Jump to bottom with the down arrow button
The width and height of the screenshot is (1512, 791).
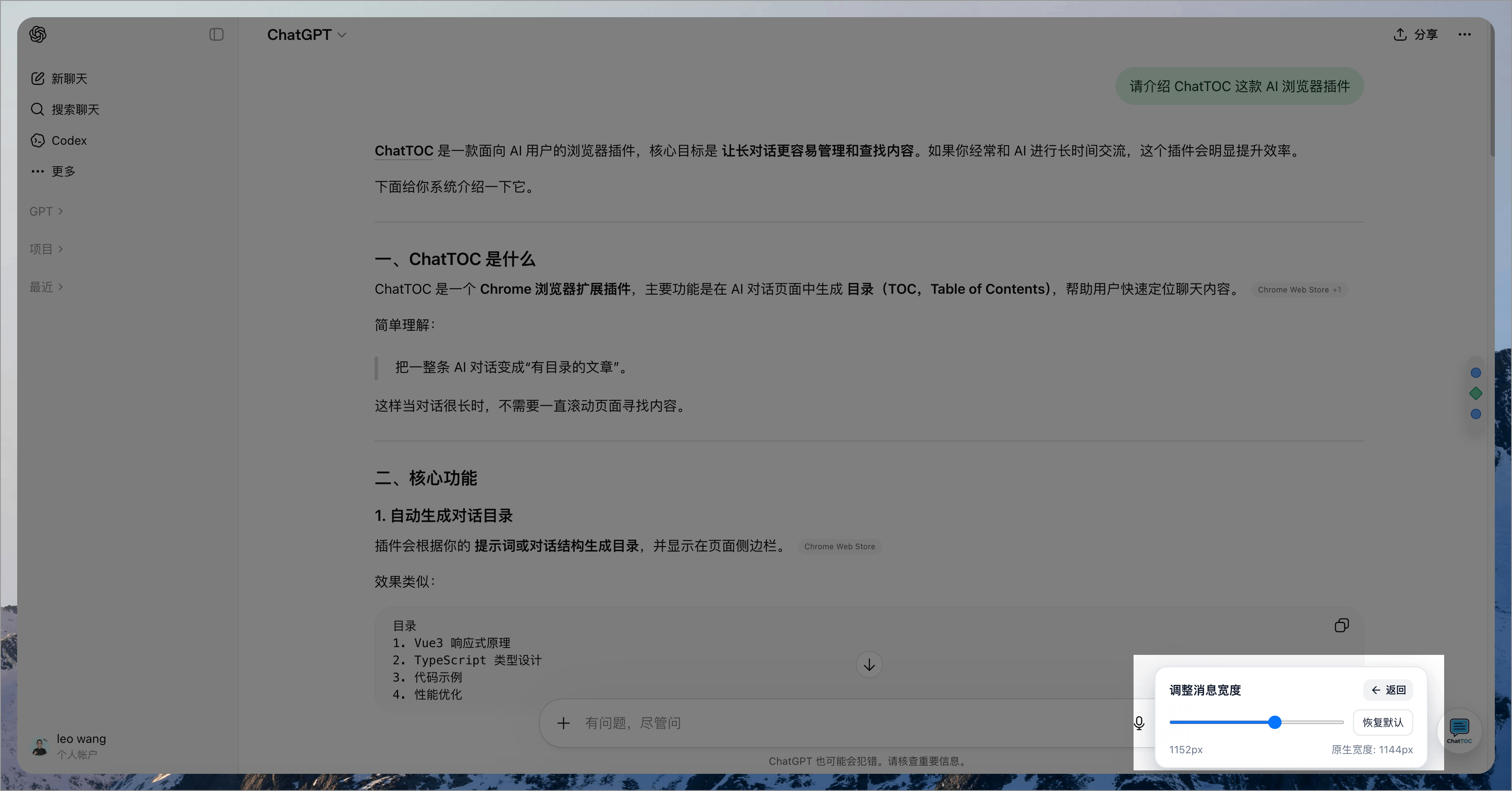(x=869, y=665)
